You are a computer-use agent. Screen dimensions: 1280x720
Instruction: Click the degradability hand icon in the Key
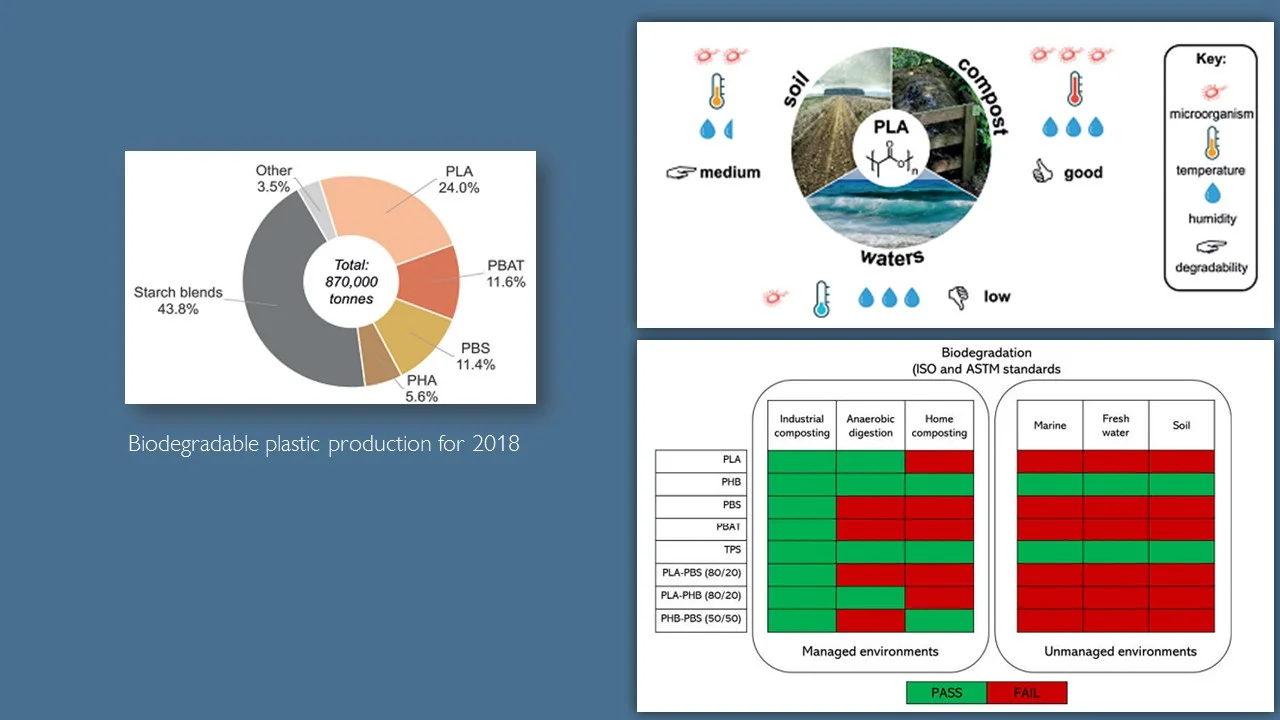point(1211,247)
